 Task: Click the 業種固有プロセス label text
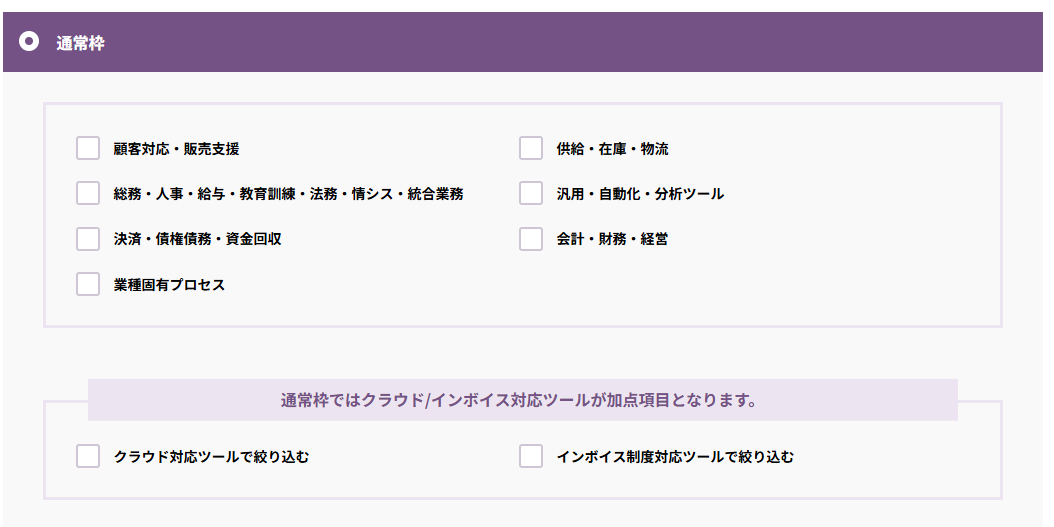[169, 284]
